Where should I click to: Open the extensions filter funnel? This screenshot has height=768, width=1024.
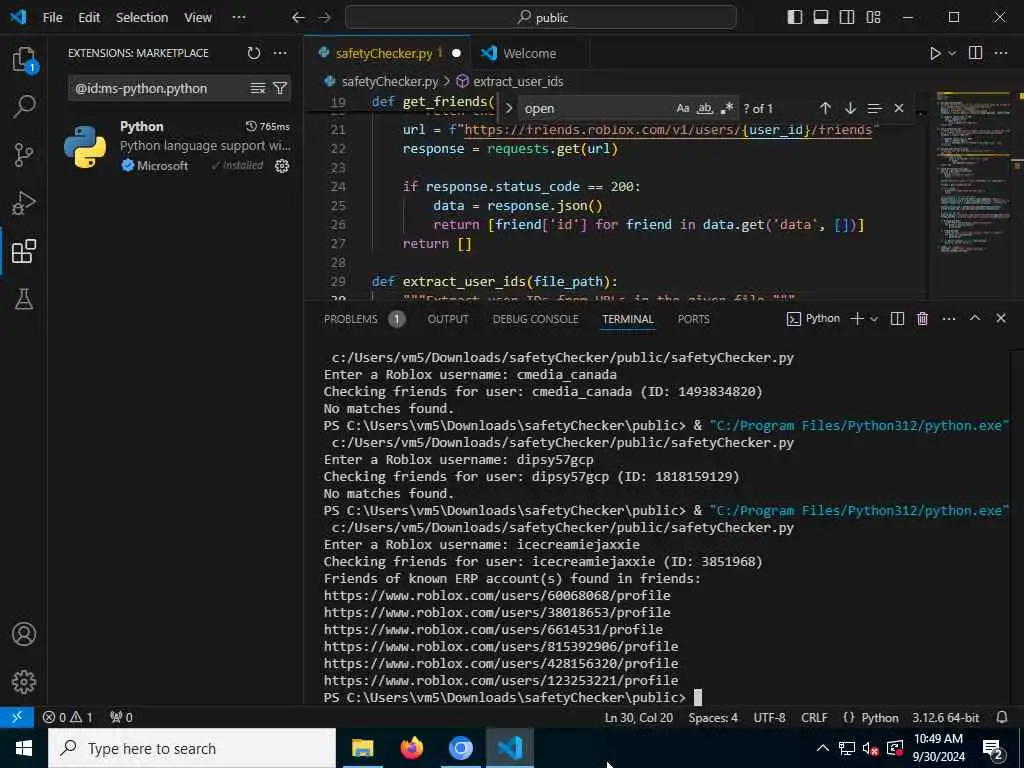[280, 88]
